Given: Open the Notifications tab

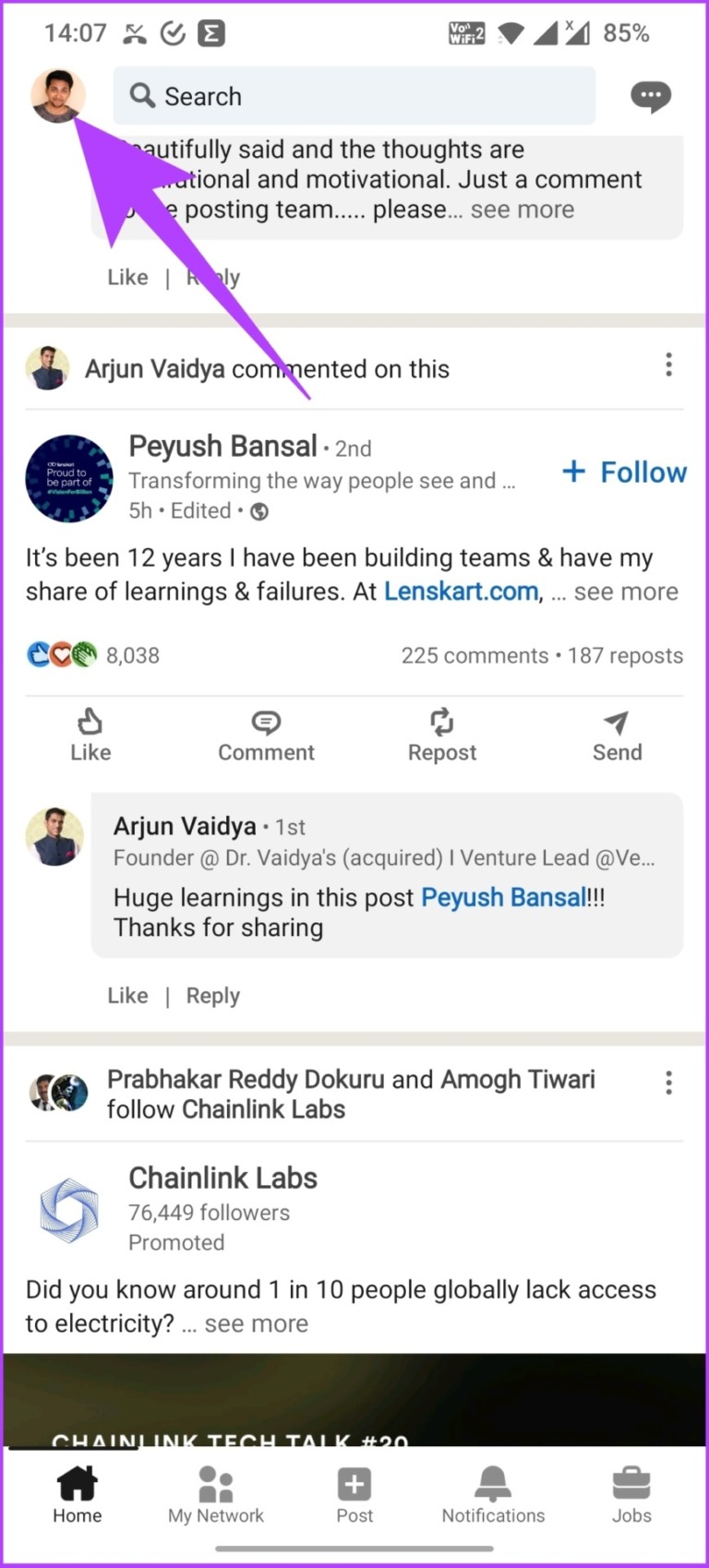Looking at the screenshot, I should [493, 1495].
